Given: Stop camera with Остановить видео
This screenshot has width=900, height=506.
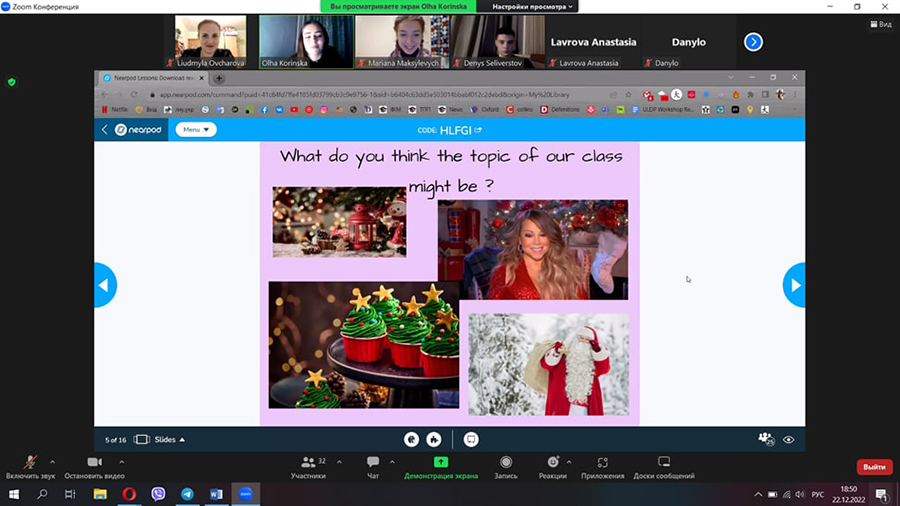Looking at the screenshot, I should 94,468.
